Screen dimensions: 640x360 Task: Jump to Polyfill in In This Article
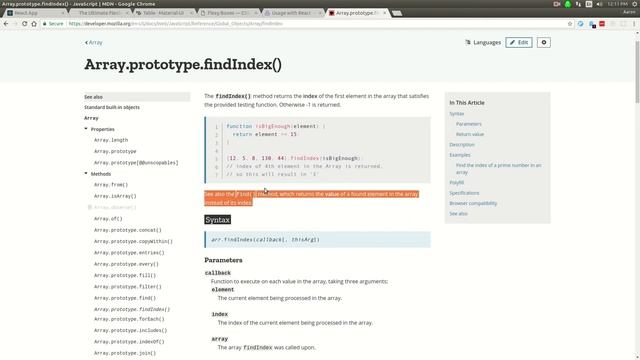(457, 183)
